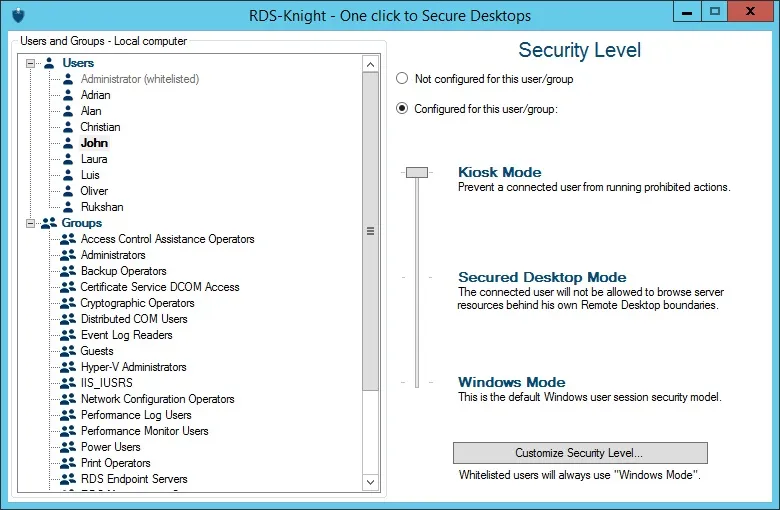The image size is (780, 510).
Task: Click the group icon beside Distributed COM Users
Action: [x=68, y=318]
